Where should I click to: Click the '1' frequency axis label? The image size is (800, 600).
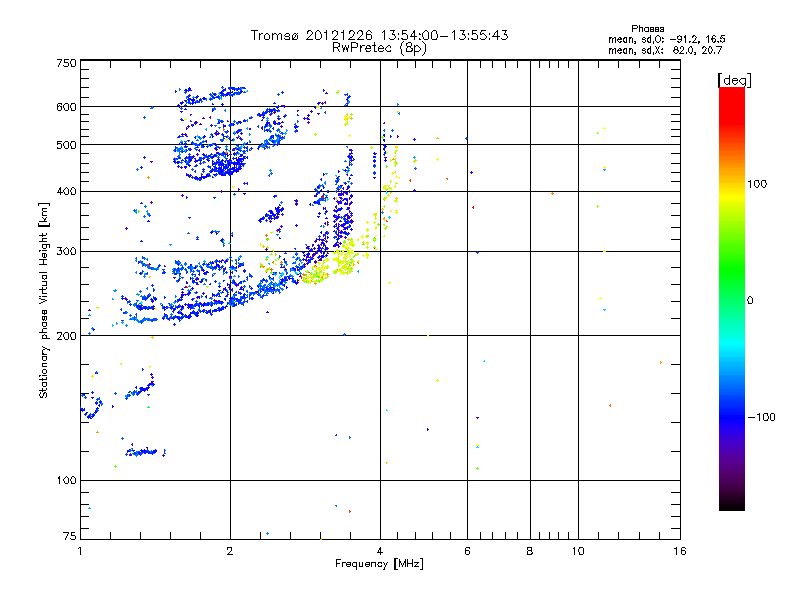pyautogui.click(x=80, y=551)
